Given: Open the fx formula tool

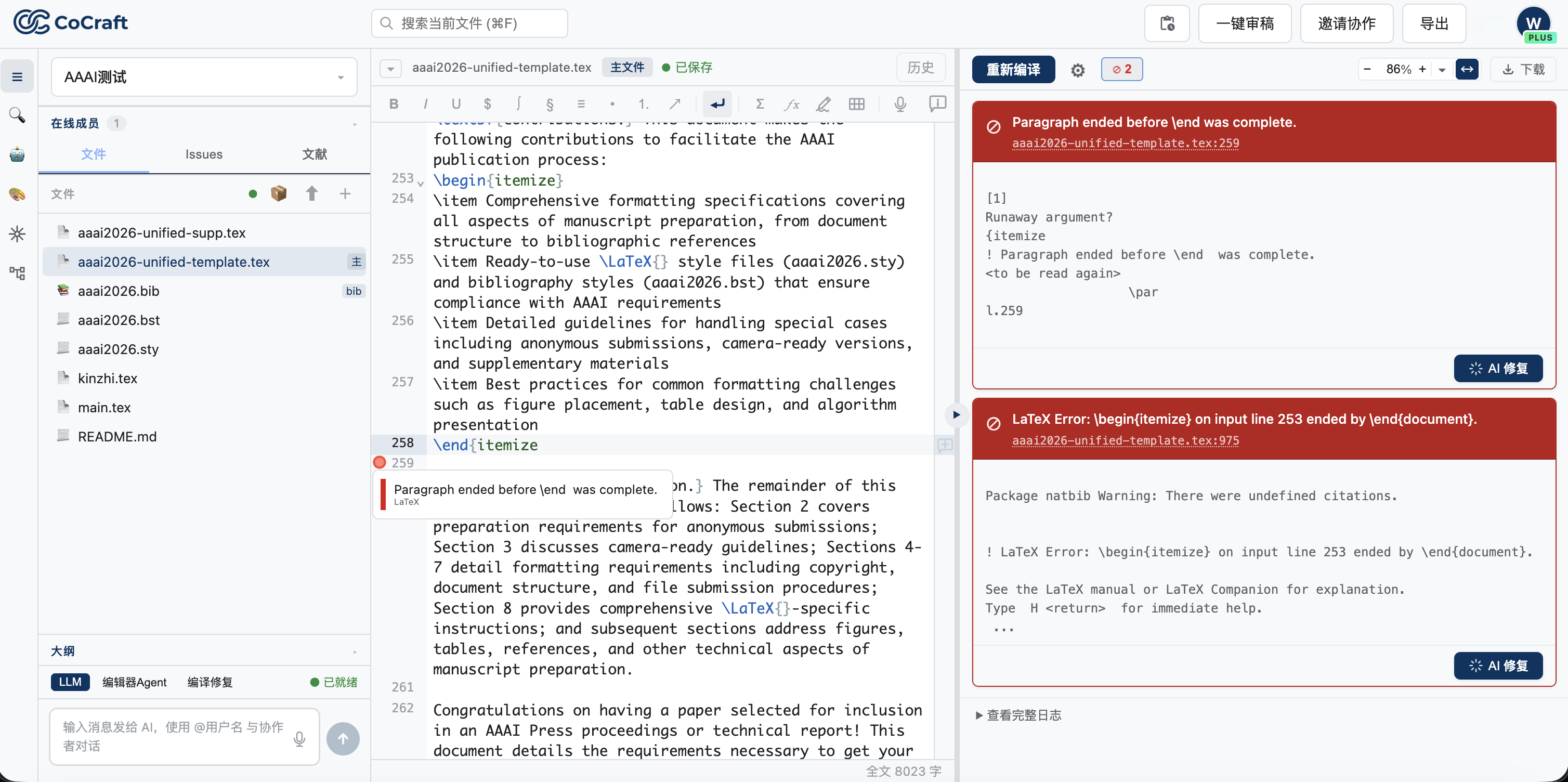Looking at the screenshot, I should pyautogui.click(x=791, y=104).
